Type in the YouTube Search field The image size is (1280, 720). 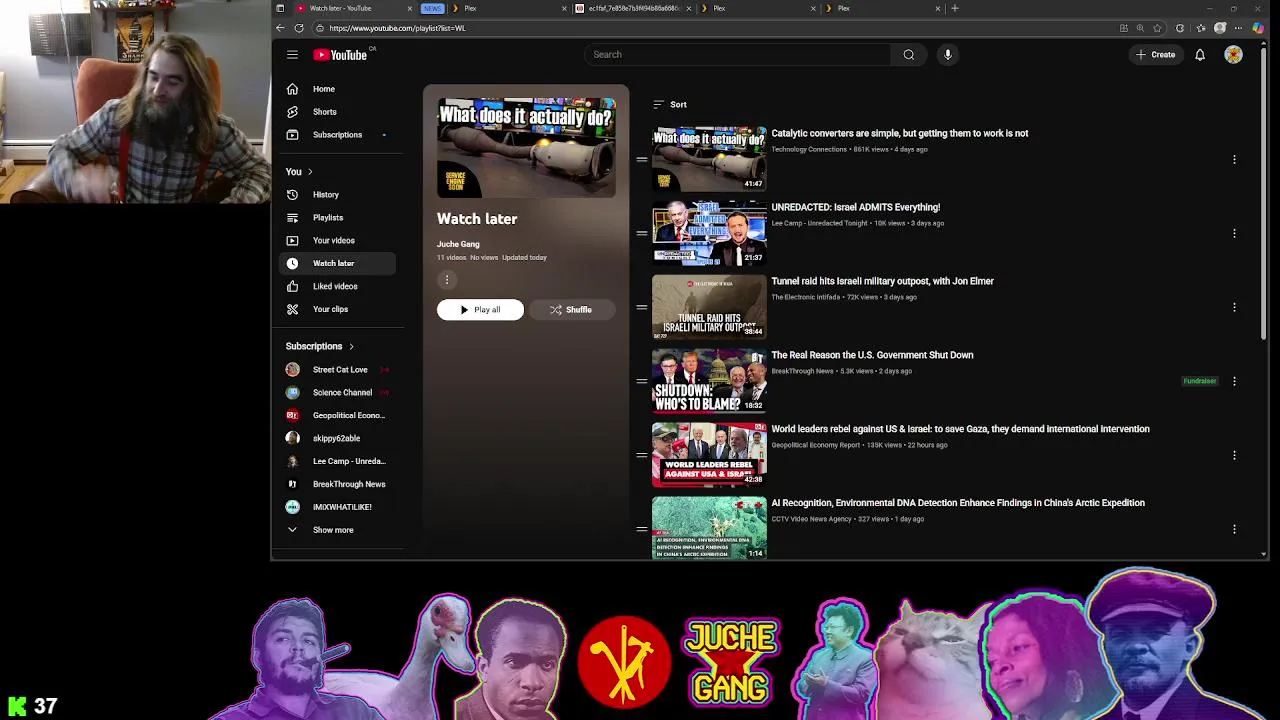click(x=737, y=55)
